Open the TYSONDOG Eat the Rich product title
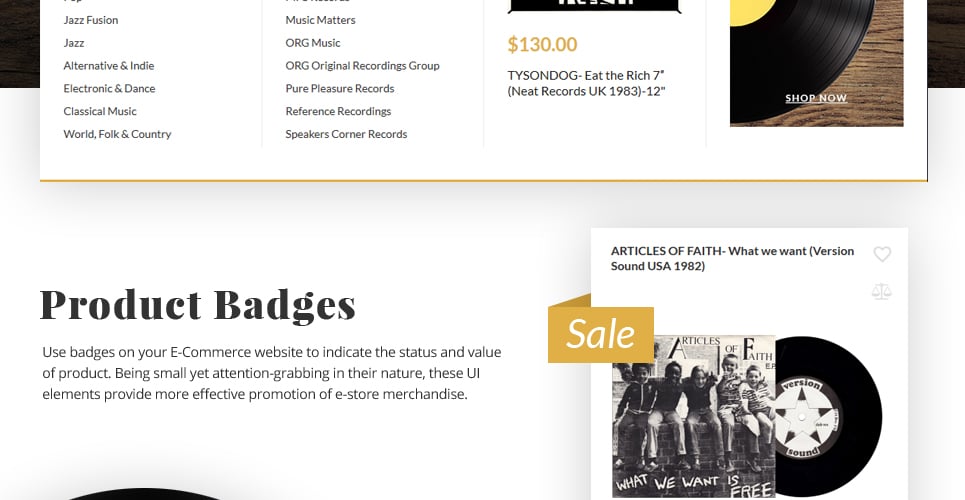Image resolution: width=965 pixels, height=500 pixels. coord(587,83)
